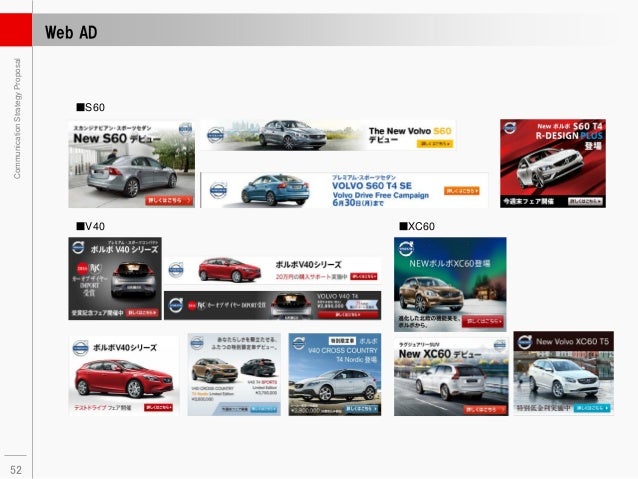The width and height of the screenshot is (638, 479).
Task: Click blue button beside 特別低金利実施中 text
Action: pos(592,408)
